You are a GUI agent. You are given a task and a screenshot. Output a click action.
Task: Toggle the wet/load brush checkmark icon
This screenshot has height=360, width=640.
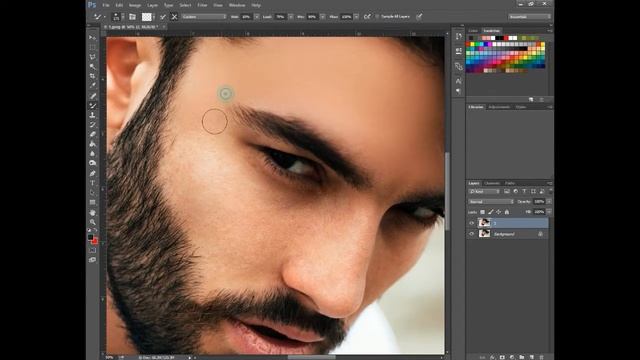pos(163,17)
